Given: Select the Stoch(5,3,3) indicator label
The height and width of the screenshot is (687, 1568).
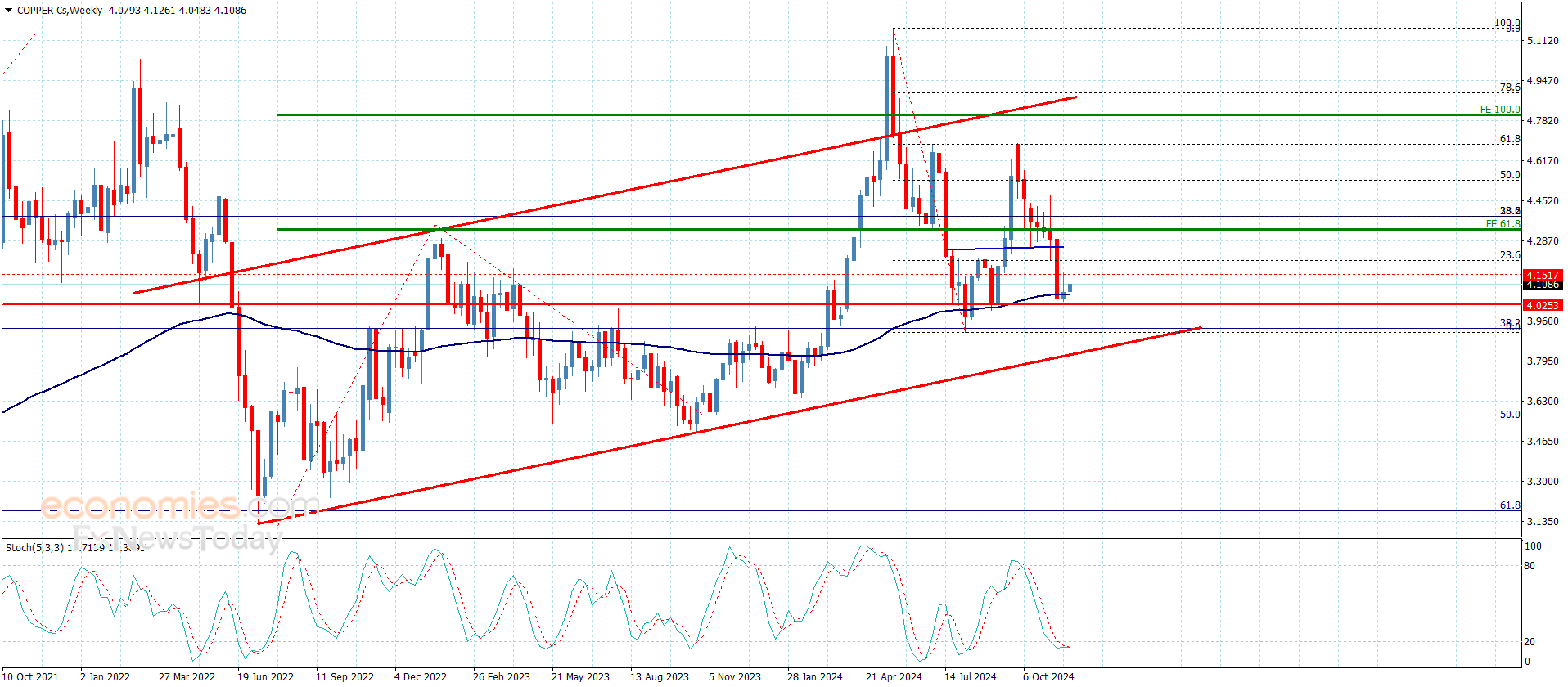Looking at the screenshot, I should pos(34,547).
